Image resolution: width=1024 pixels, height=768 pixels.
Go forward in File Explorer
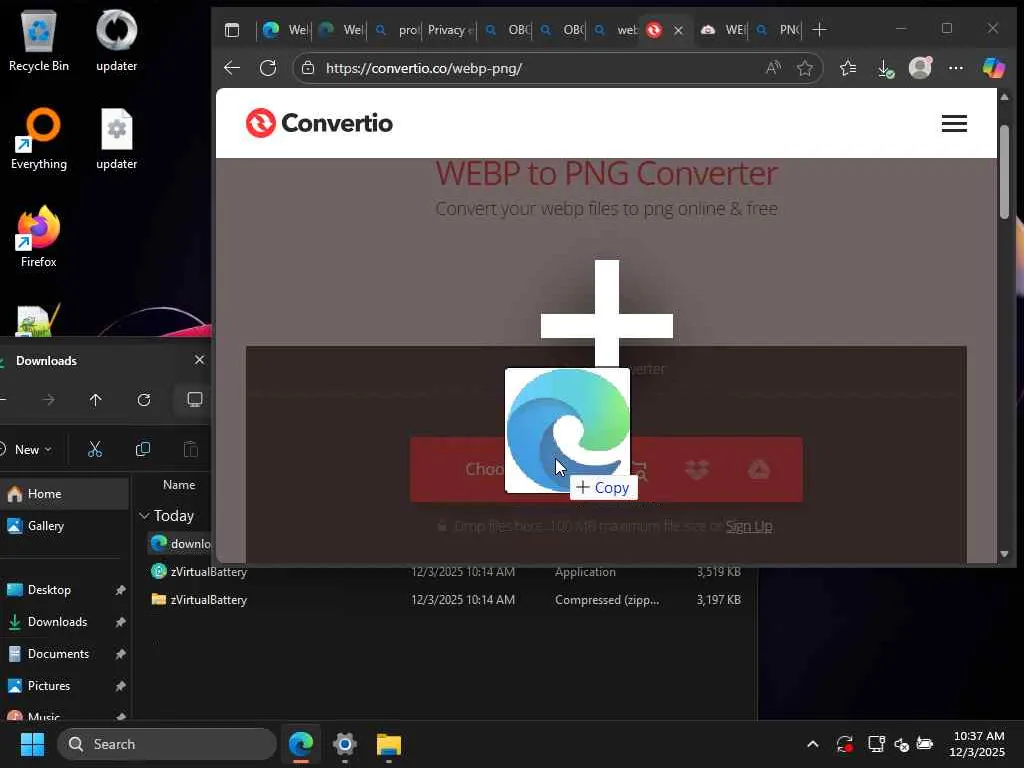pyautogui.click(x=48, y=400)
